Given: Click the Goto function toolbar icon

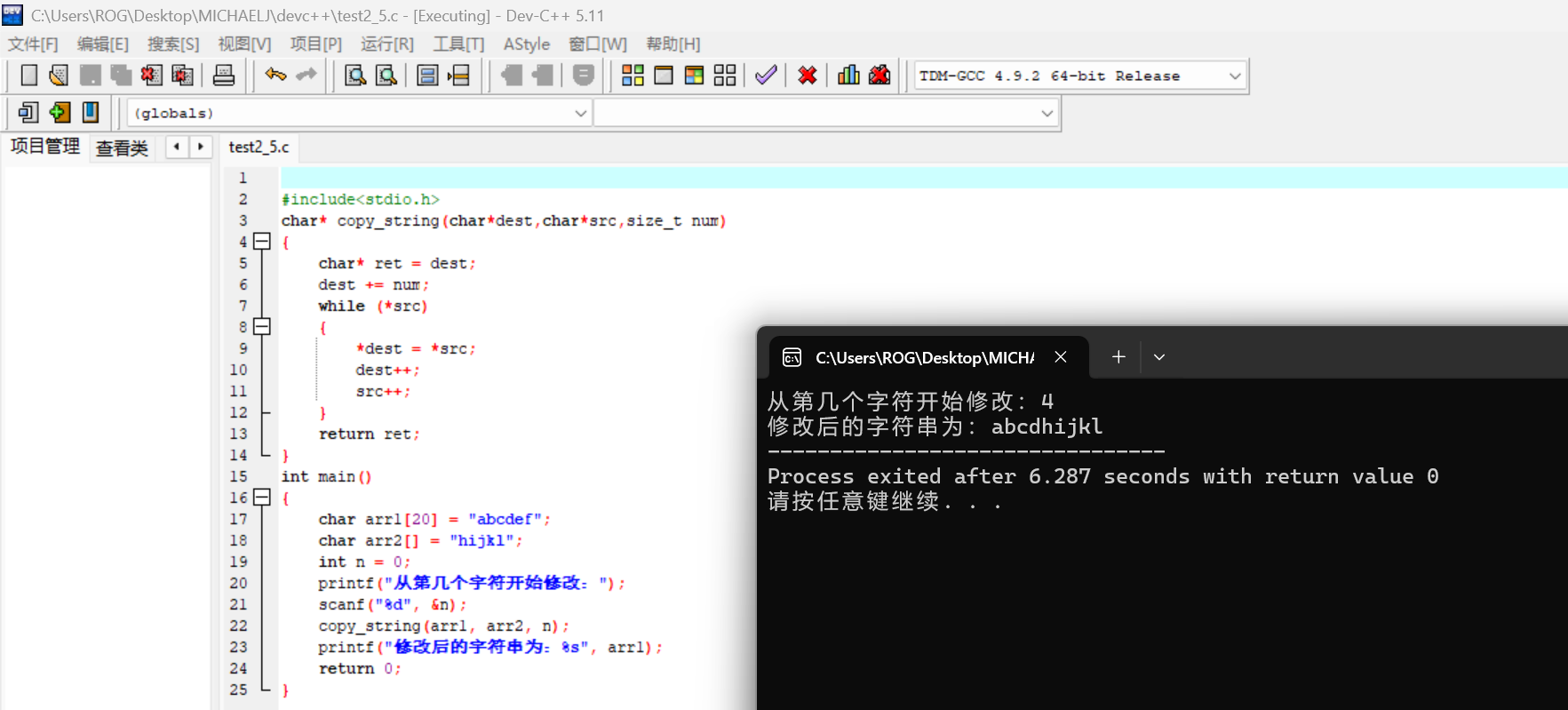Looking at the screenshot, I should [427, 76].
